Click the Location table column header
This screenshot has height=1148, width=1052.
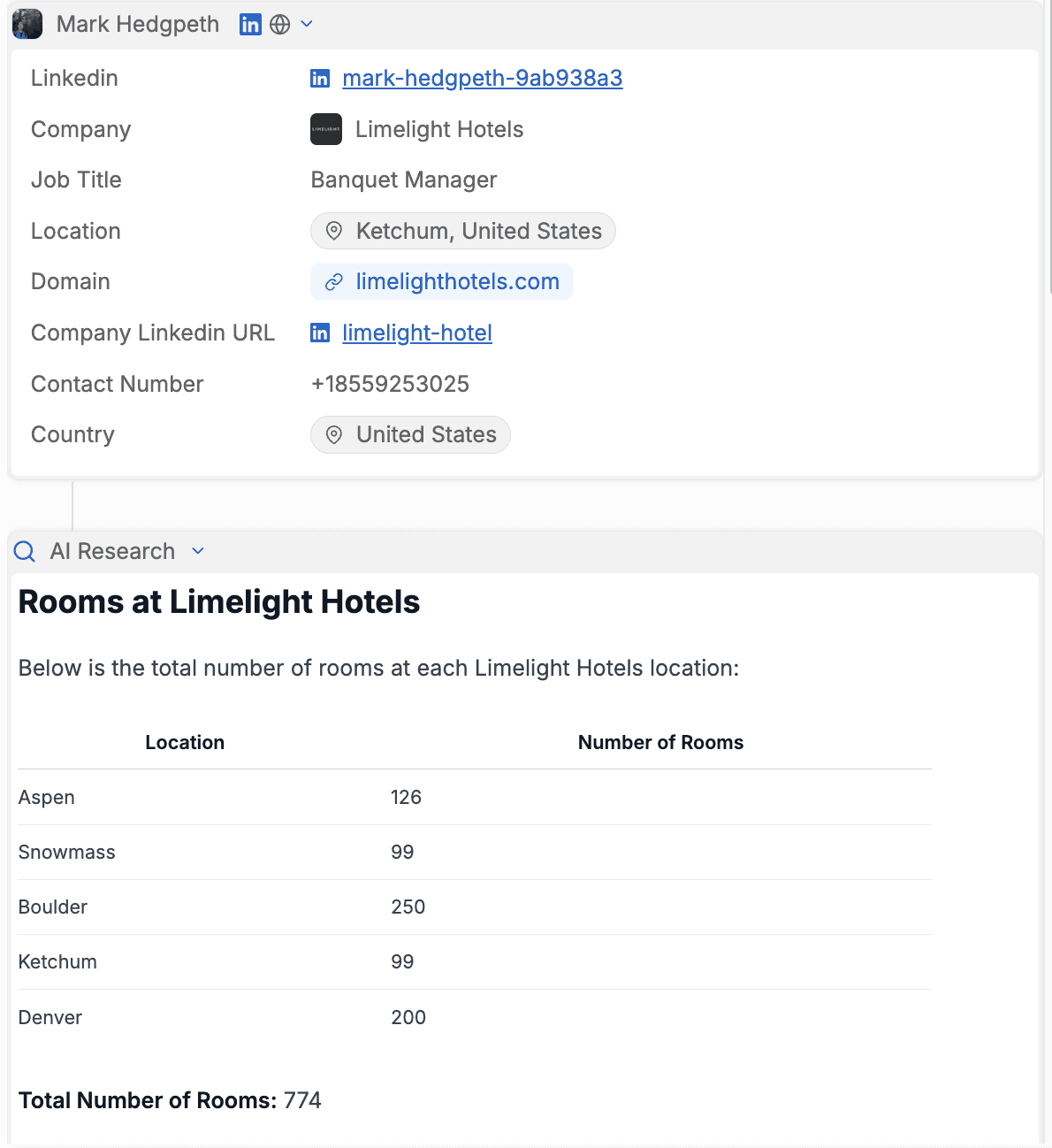185,743
